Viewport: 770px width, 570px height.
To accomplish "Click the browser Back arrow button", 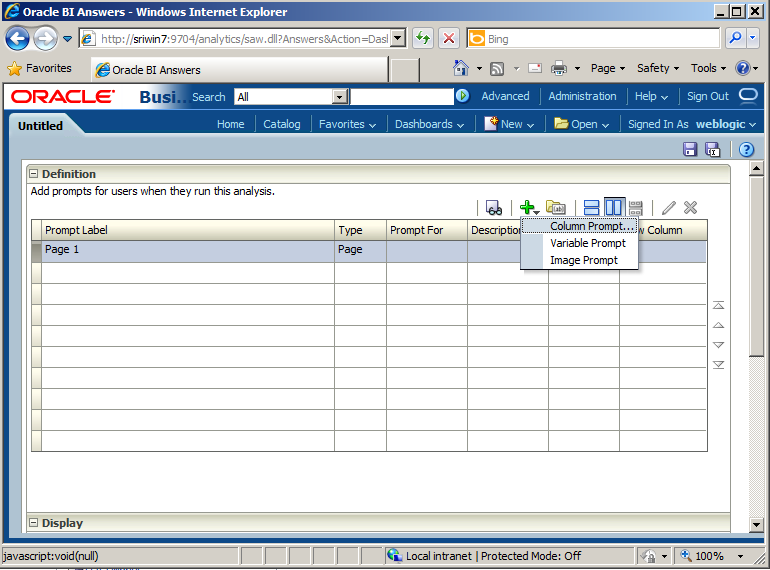I will (x=17, y=38).
